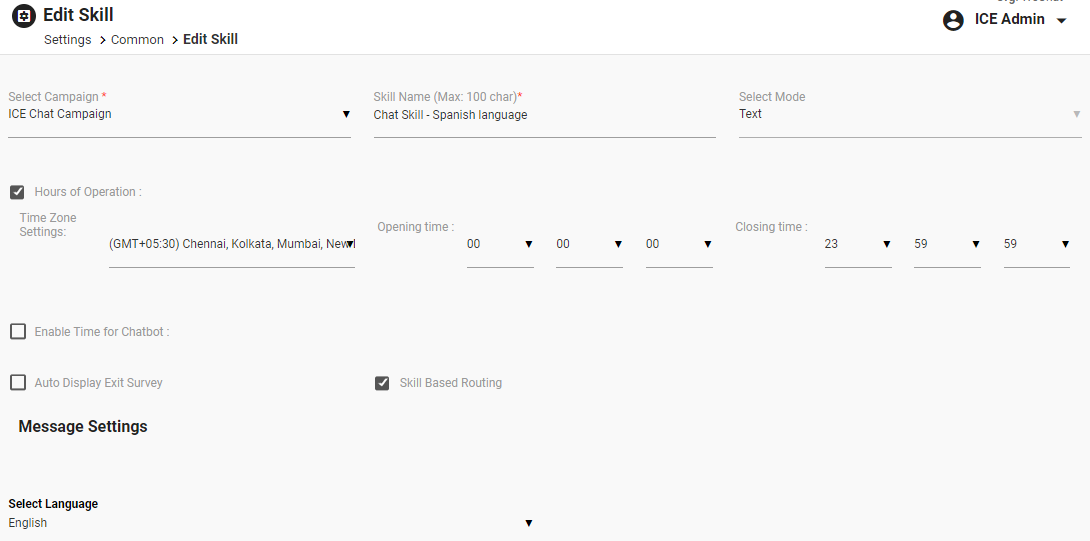
Task: Toggle the Skill Based Routing checkbox
Action: click(382, 383)
